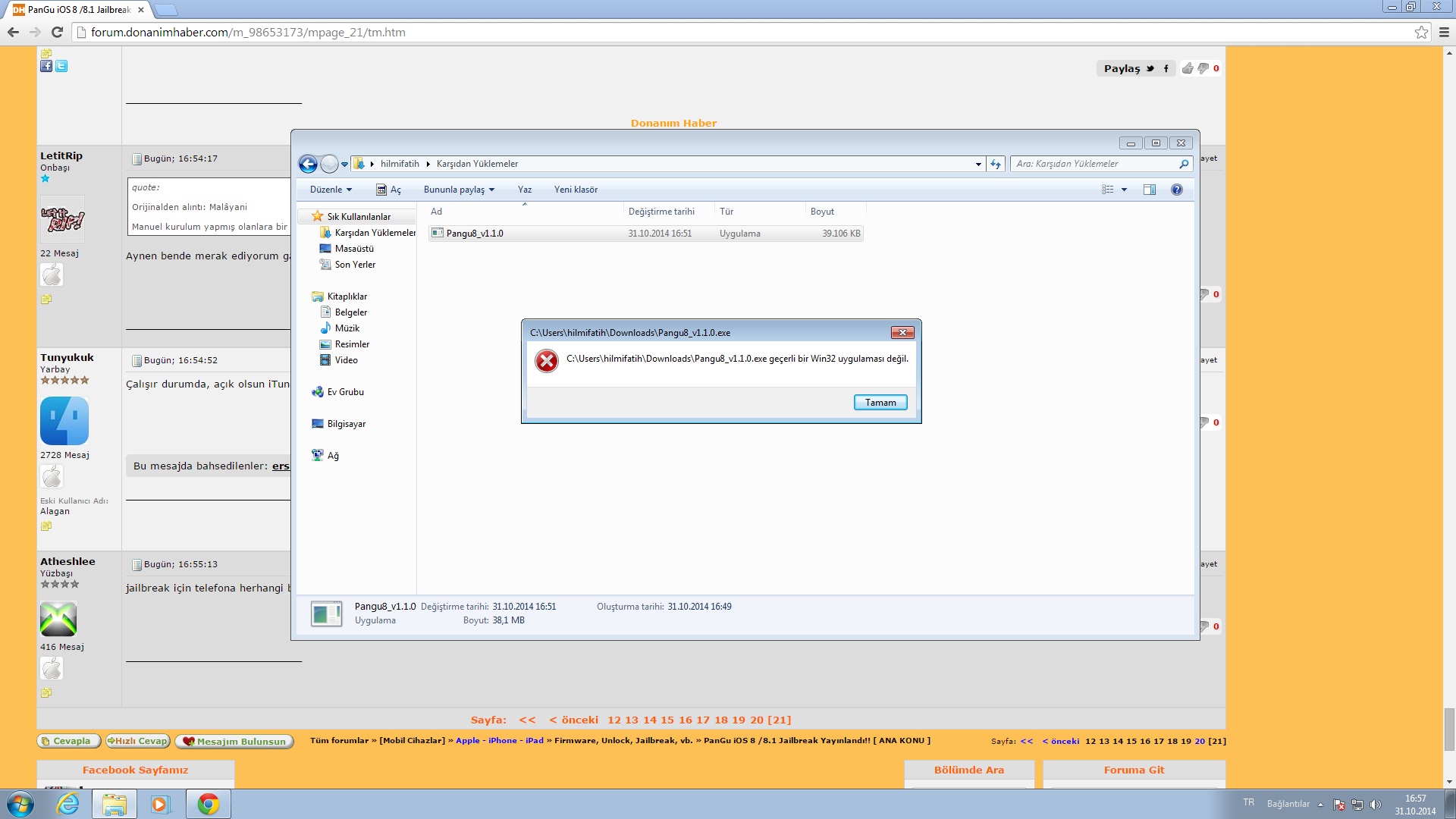This screenshot has height=819, width=1456.
Task: Switch to Chrome taskbar icon
Action: [209, 804]
